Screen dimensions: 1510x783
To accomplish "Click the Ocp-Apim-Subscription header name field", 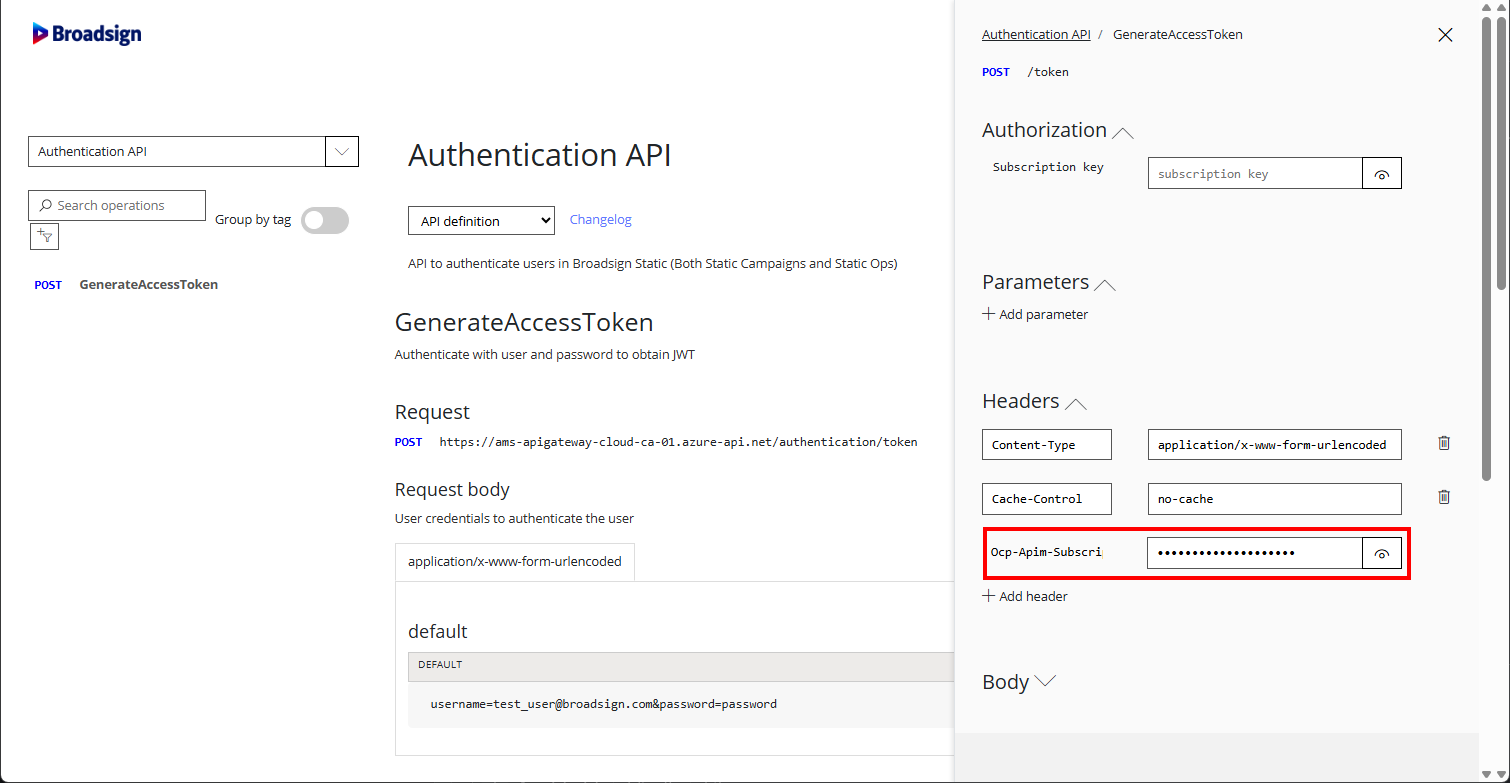I will coord(1047,552).
